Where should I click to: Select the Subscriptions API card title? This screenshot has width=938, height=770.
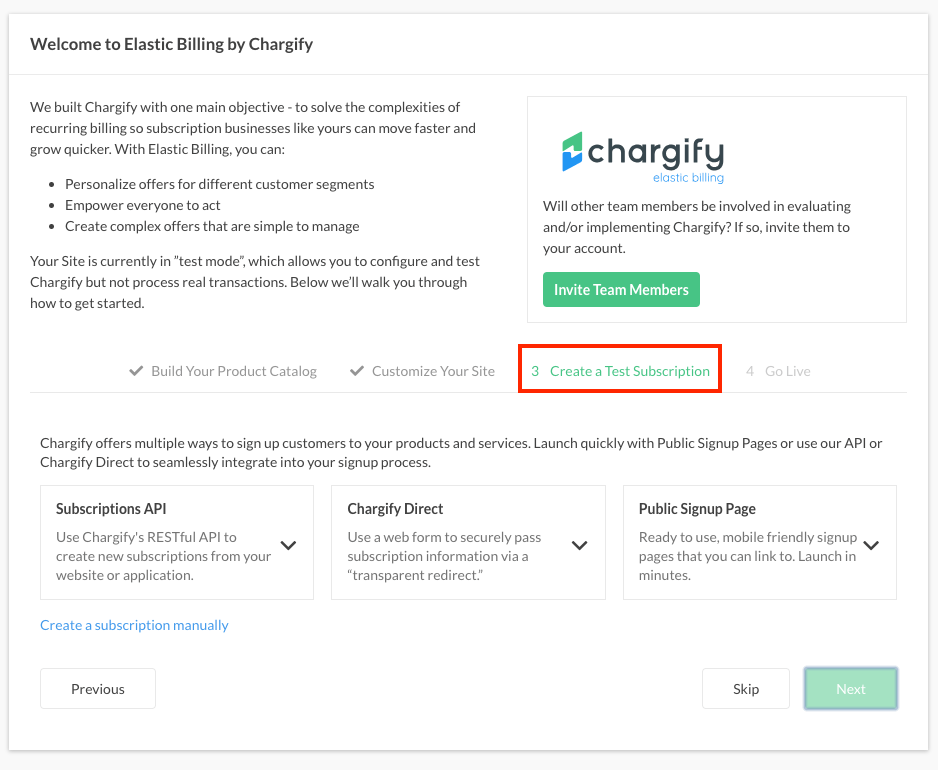[x=111, y=509]
